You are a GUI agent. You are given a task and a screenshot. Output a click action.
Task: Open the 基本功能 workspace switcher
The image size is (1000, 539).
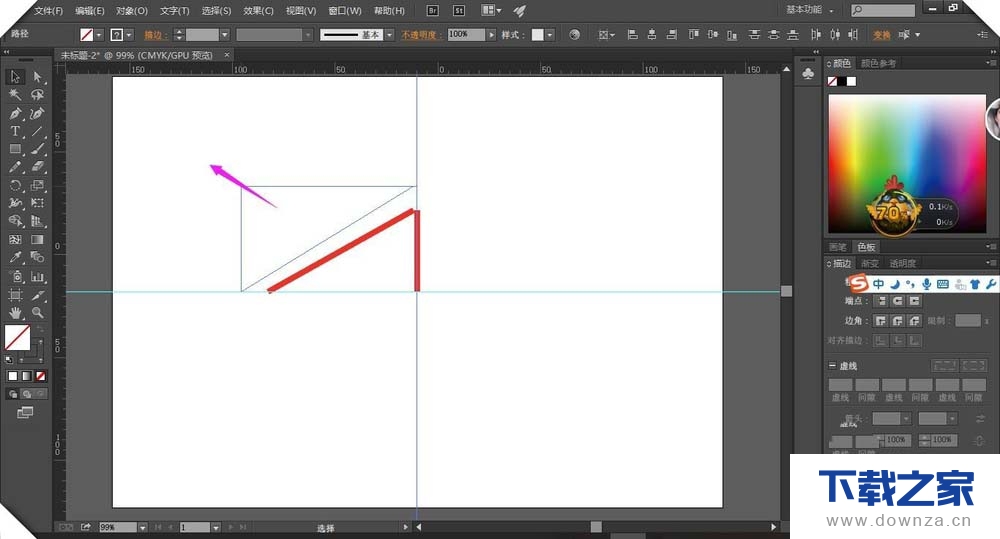(809, 10)
